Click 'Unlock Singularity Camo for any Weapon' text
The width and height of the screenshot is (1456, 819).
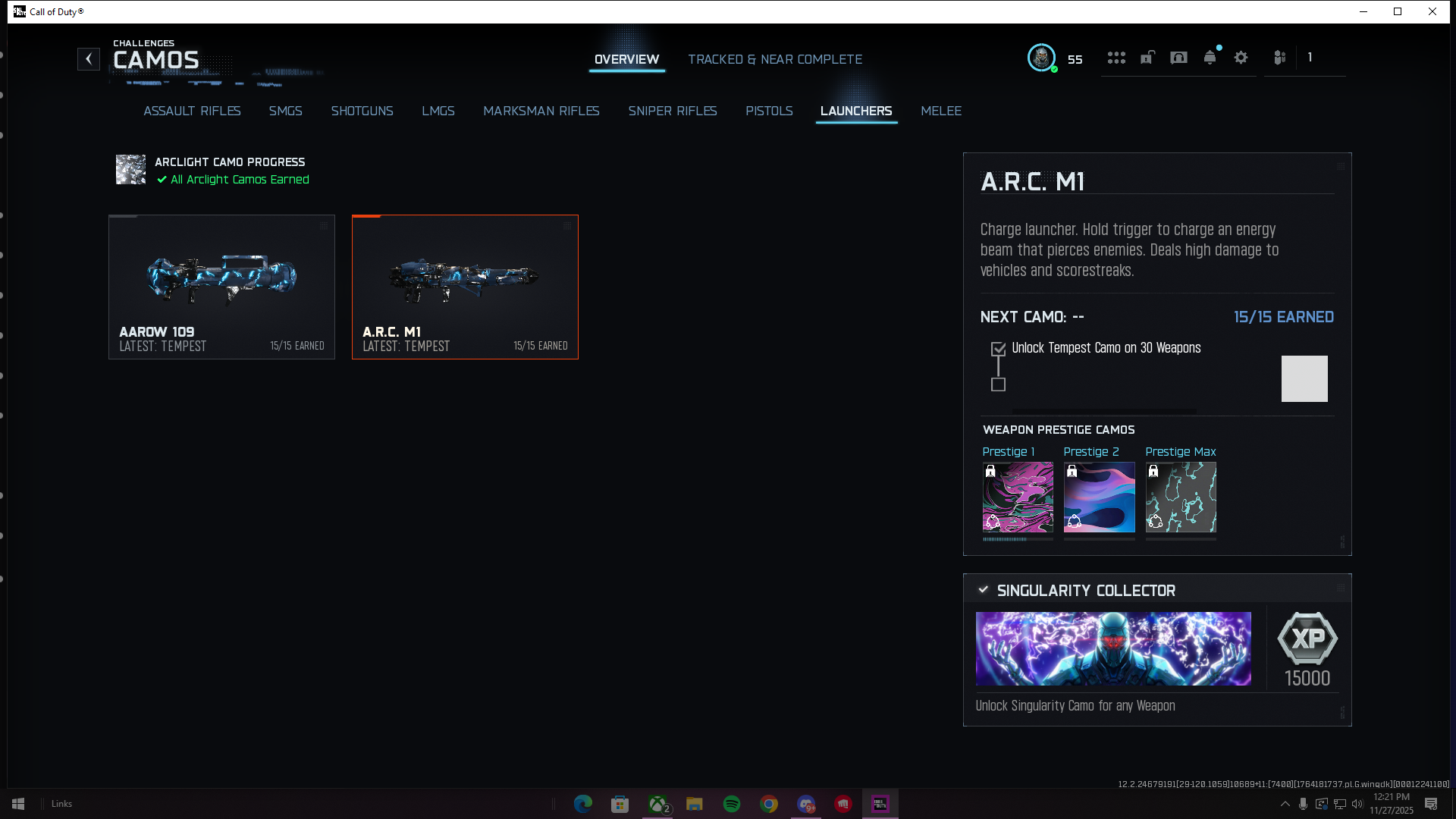click(1075, 706)
